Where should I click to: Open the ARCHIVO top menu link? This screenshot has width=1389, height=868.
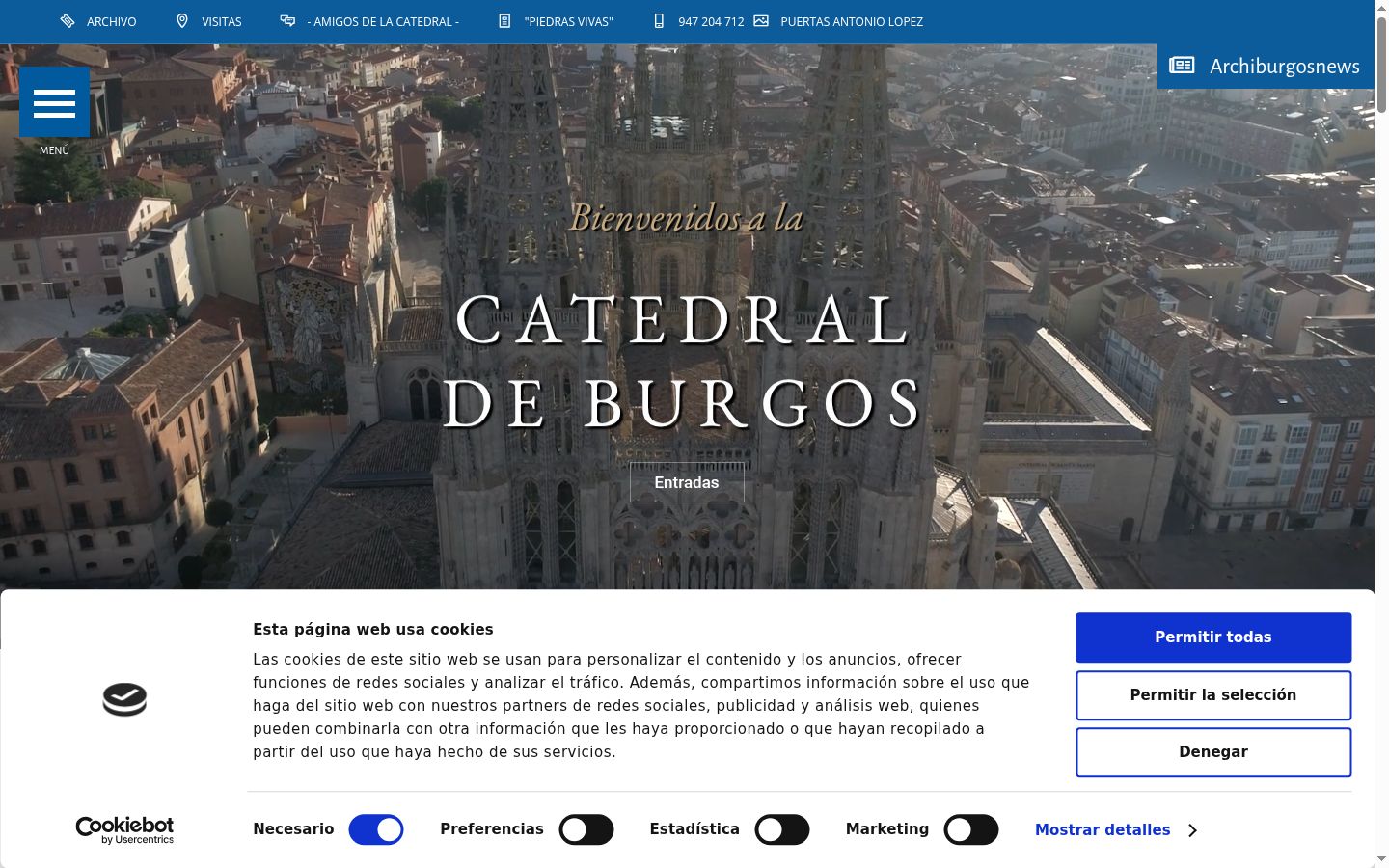[112, 21]
